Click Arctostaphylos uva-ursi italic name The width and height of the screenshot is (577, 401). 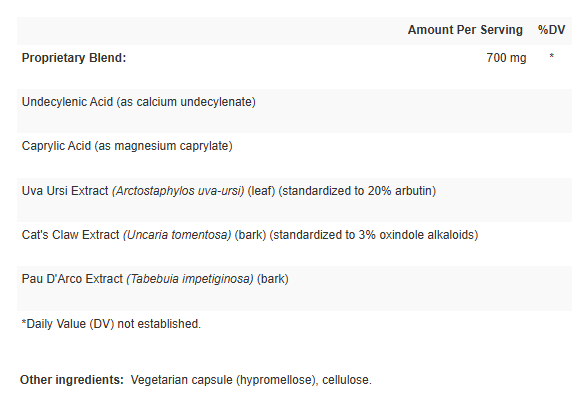coord(178,191)
